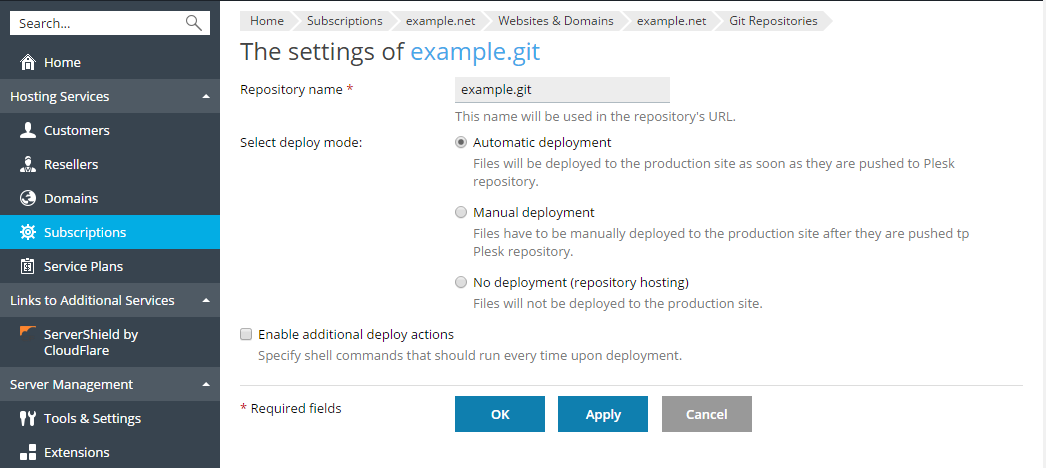Image resolution: width=1046 pixels, height=468 pixels.
Task: Select the Automatic deployment radio button
Action: click(461, 143)
